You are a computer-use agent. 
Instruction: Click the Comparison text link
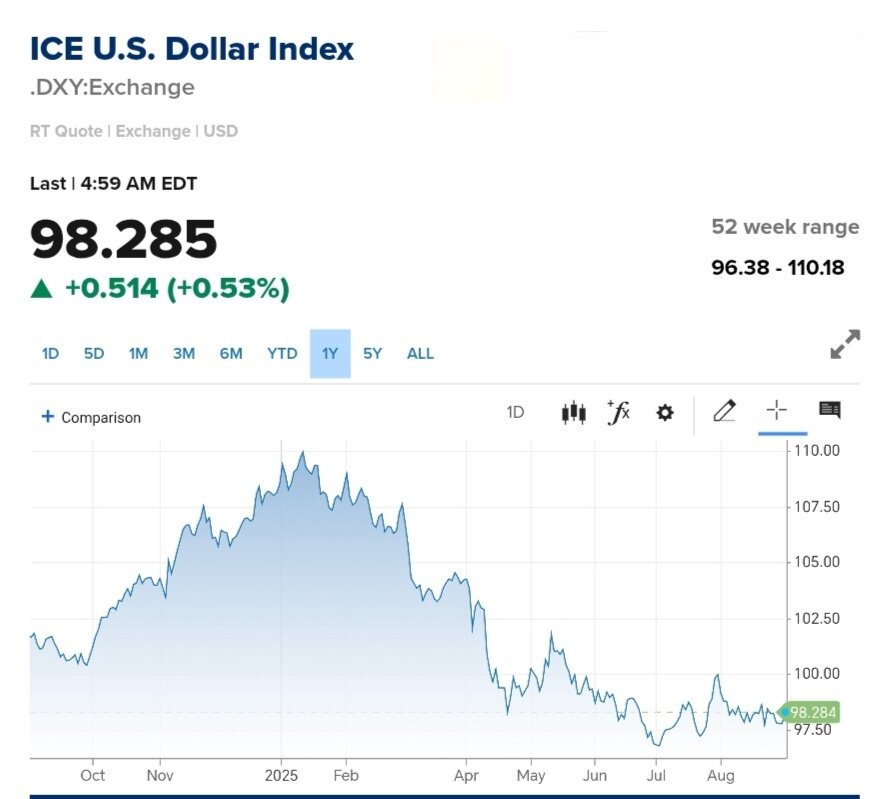(x=101, y=418)
